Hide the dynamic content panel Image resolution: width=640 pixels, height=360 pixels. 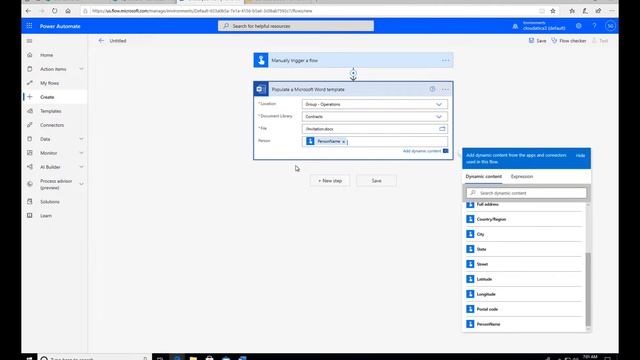pos(580,156)
